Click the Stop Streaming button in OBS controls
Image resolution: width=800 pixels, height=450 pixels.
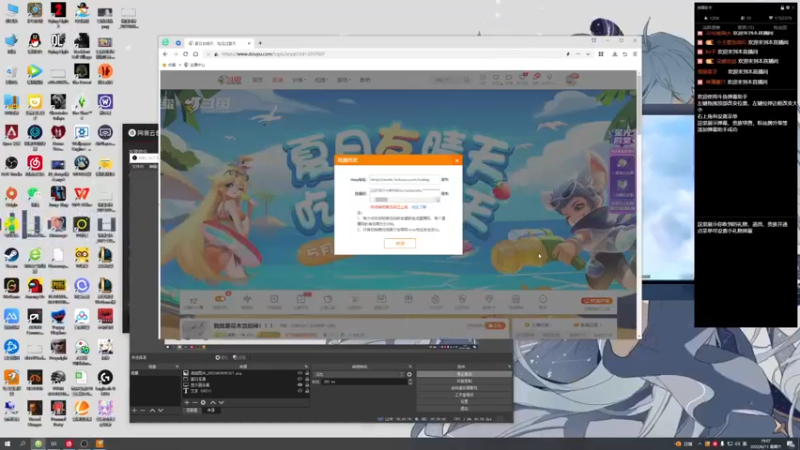[464, 374]
